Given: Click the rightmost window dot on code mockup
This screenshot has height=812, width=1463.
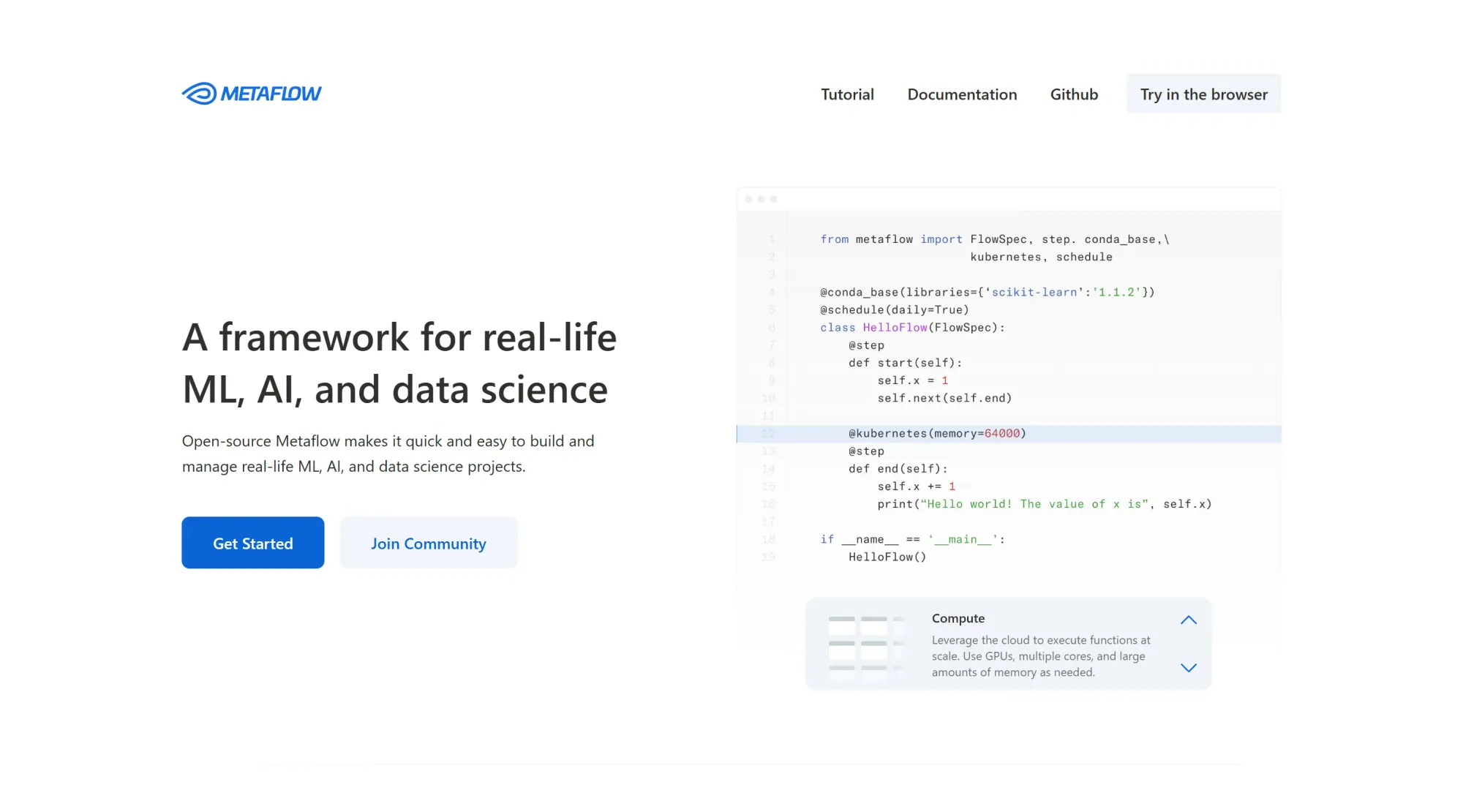Looking at the screenshot, I should point(774,198).
